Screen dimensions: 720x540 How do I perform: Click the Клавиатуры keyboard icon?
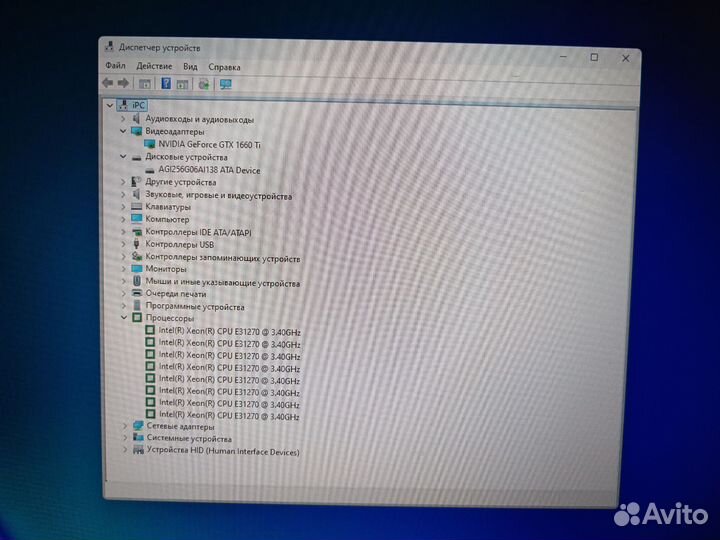coord(136,207)
